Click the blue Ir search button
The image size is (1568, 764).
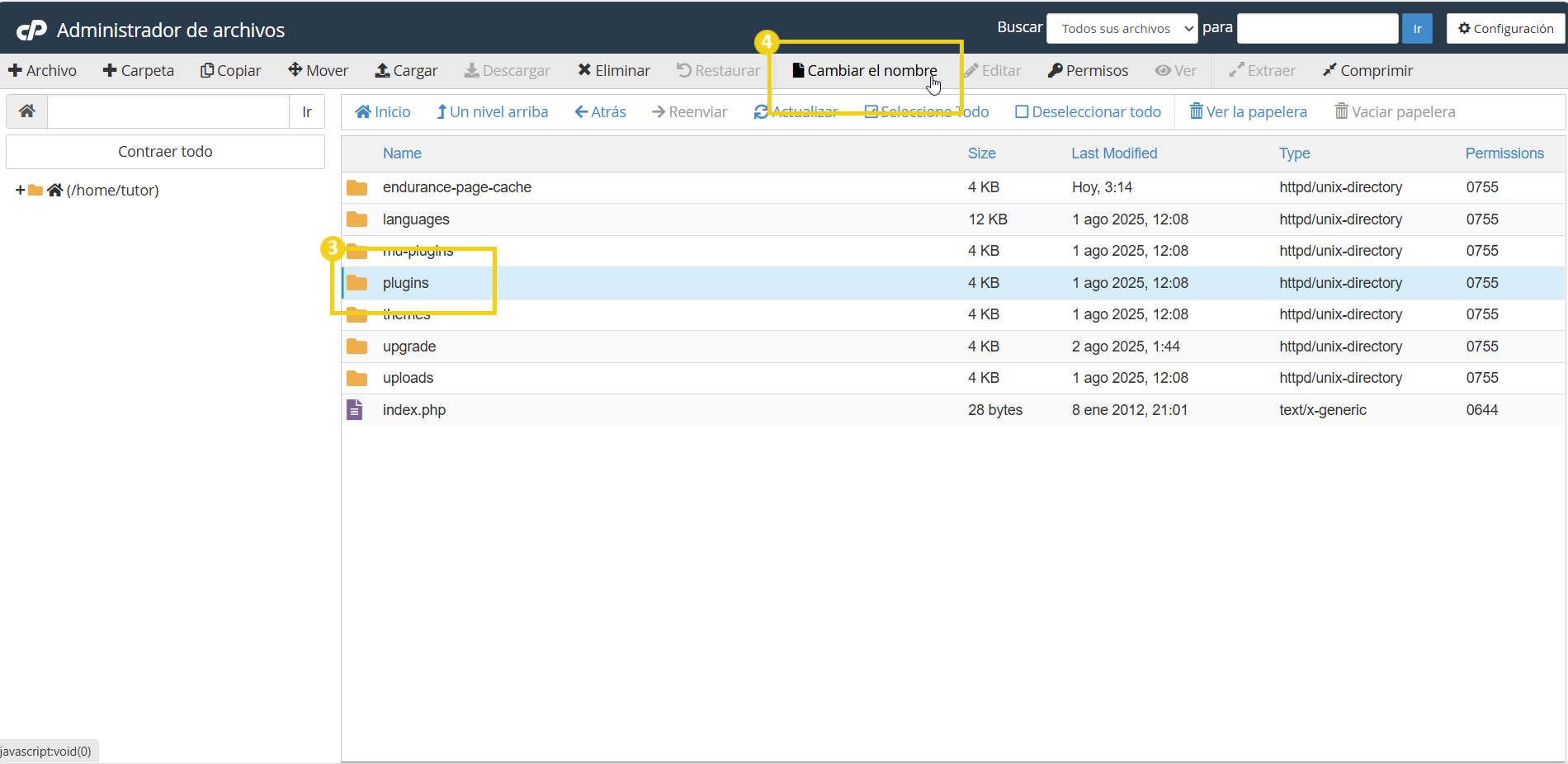click(1418, 28)
